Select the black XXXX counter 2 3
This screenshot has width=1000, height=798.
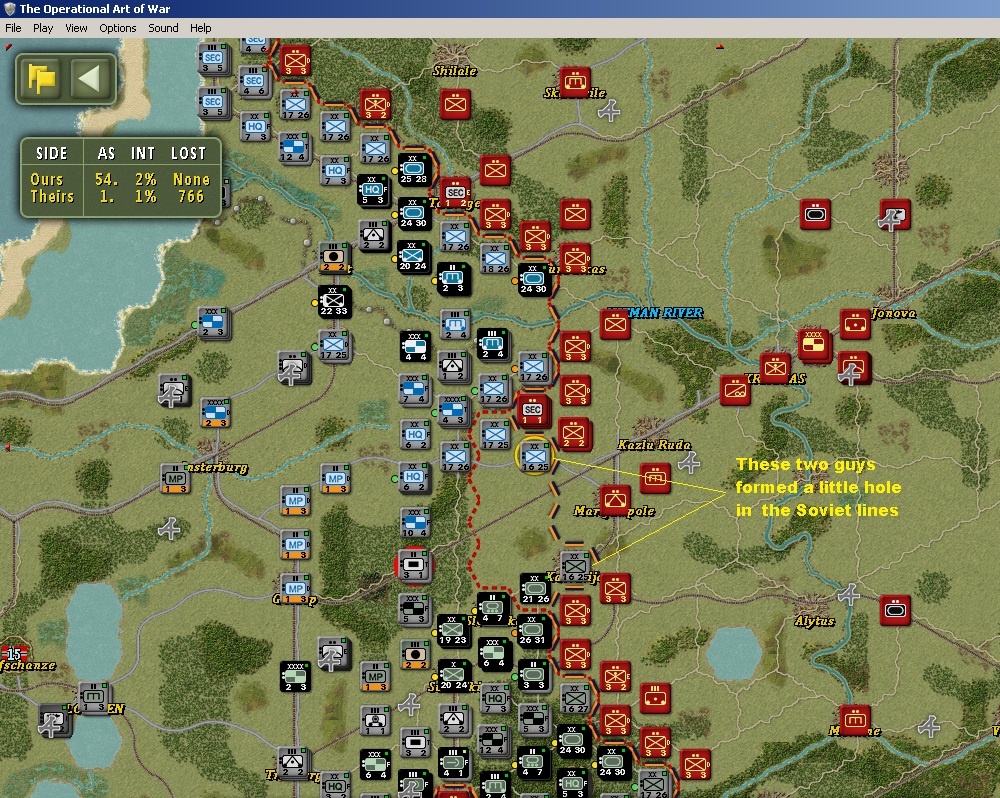coord(295,677)
